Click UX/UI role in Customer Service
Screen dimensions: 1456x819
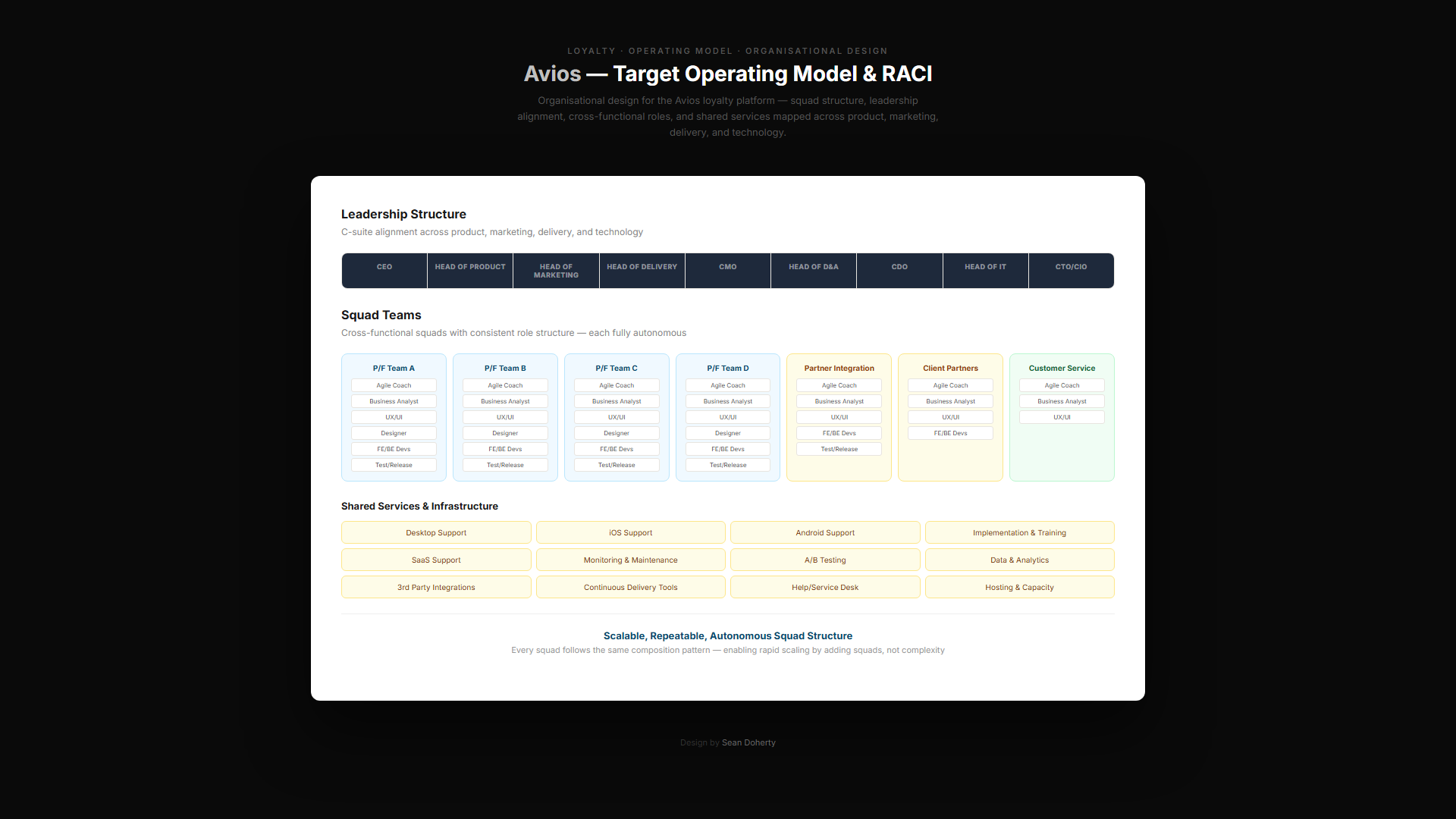pos(1062,417)
